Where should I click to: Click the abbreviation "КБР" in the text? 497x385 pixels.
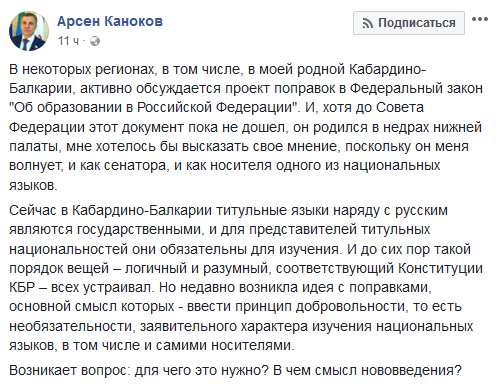point(22,287)
